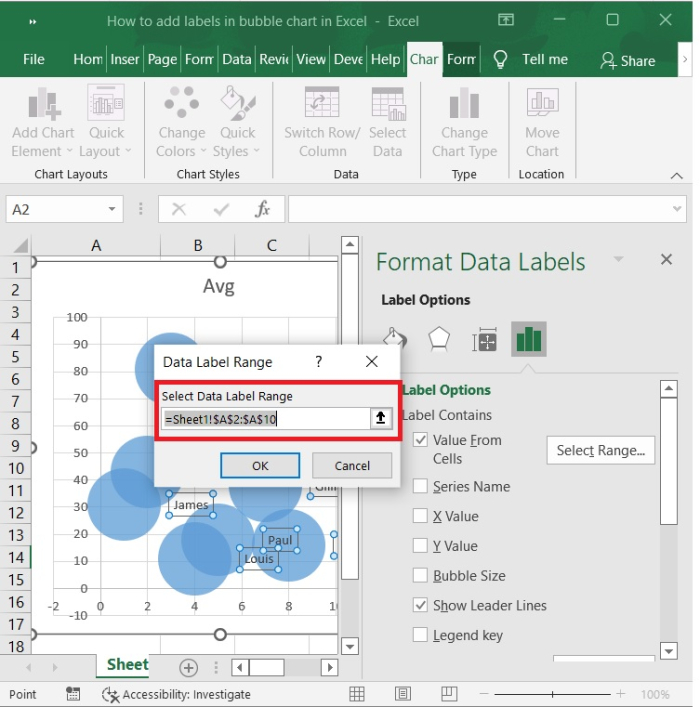Open Quick Styles gallery

(237, 123)
